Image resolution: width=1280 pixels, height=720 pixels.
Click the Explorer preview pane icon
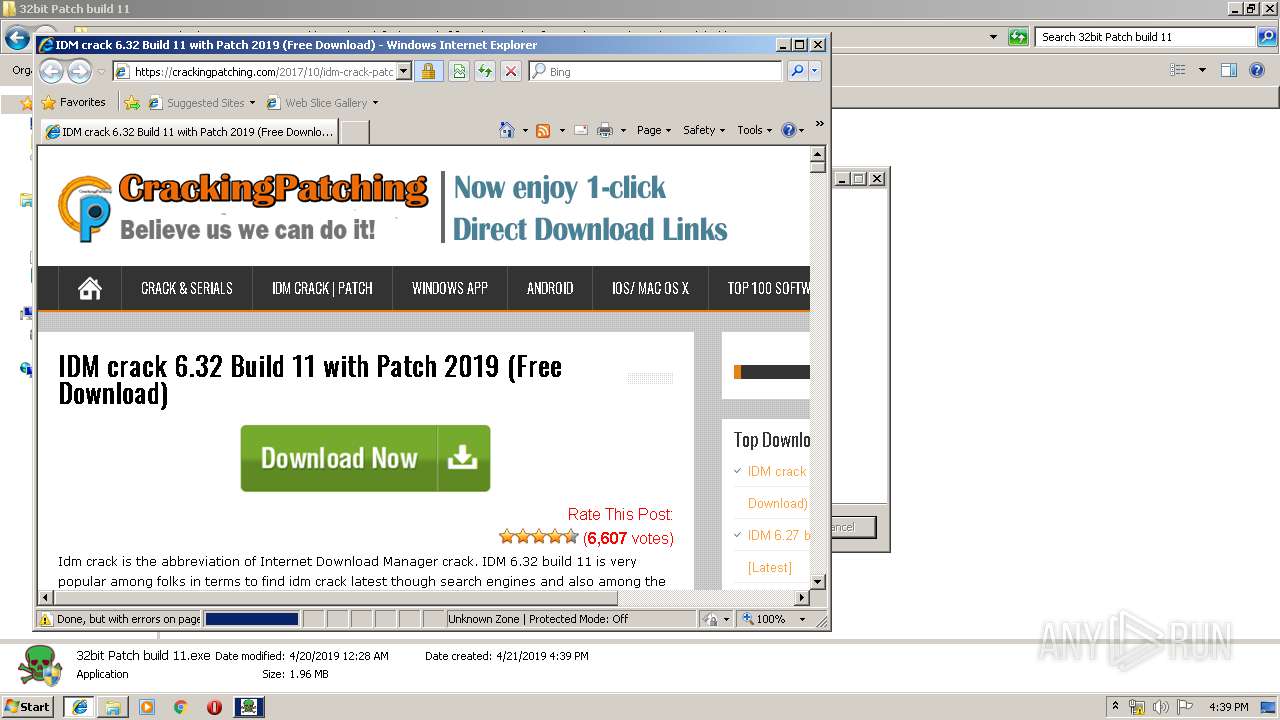pyautogui.click(x=1229, y=70)
